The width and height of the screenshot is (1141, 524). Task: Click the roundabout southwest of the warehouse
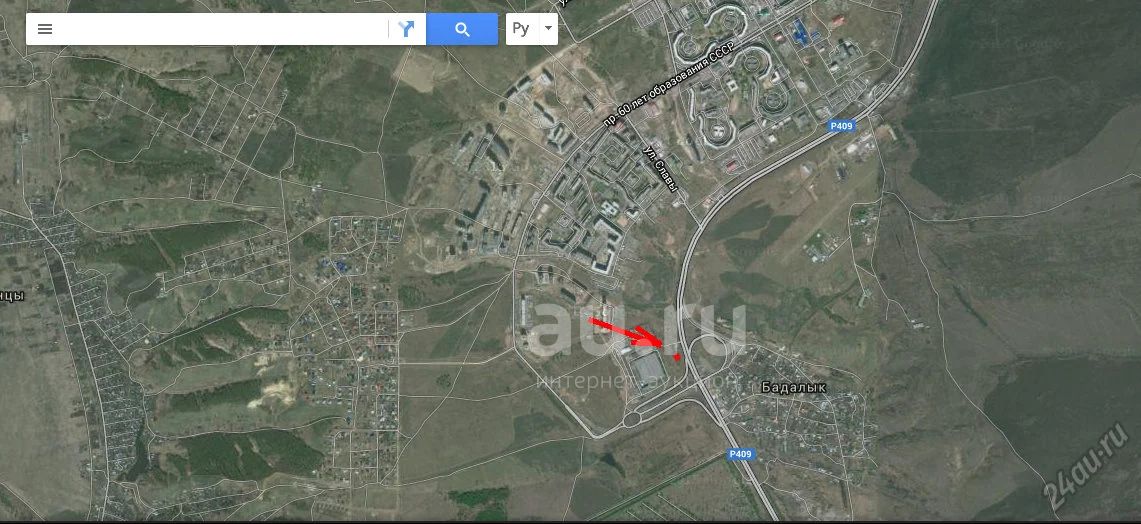pyautogui.click(x=630, y=419)
